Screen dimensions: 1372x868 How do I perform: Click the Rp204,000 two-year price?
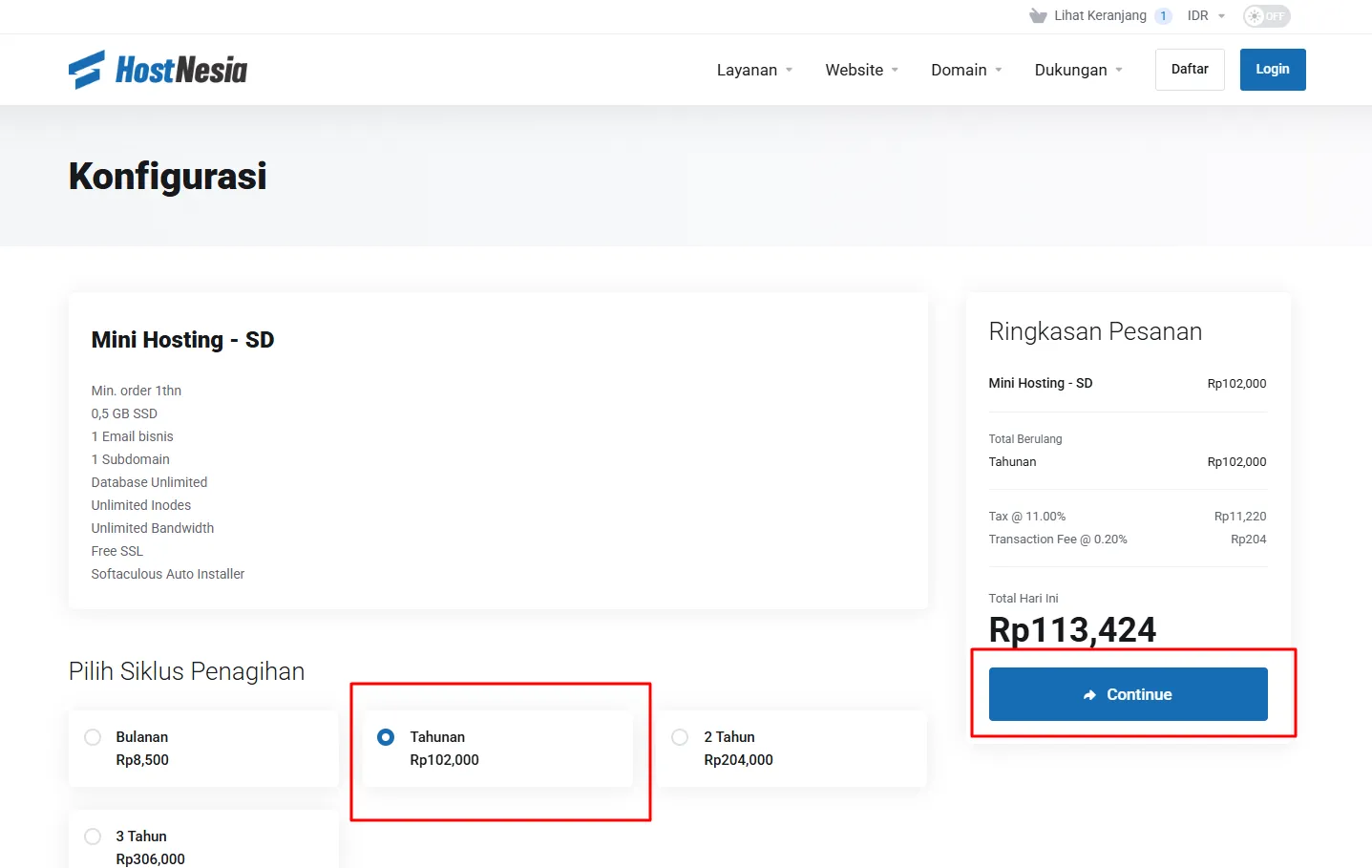(x=738, y=760)
